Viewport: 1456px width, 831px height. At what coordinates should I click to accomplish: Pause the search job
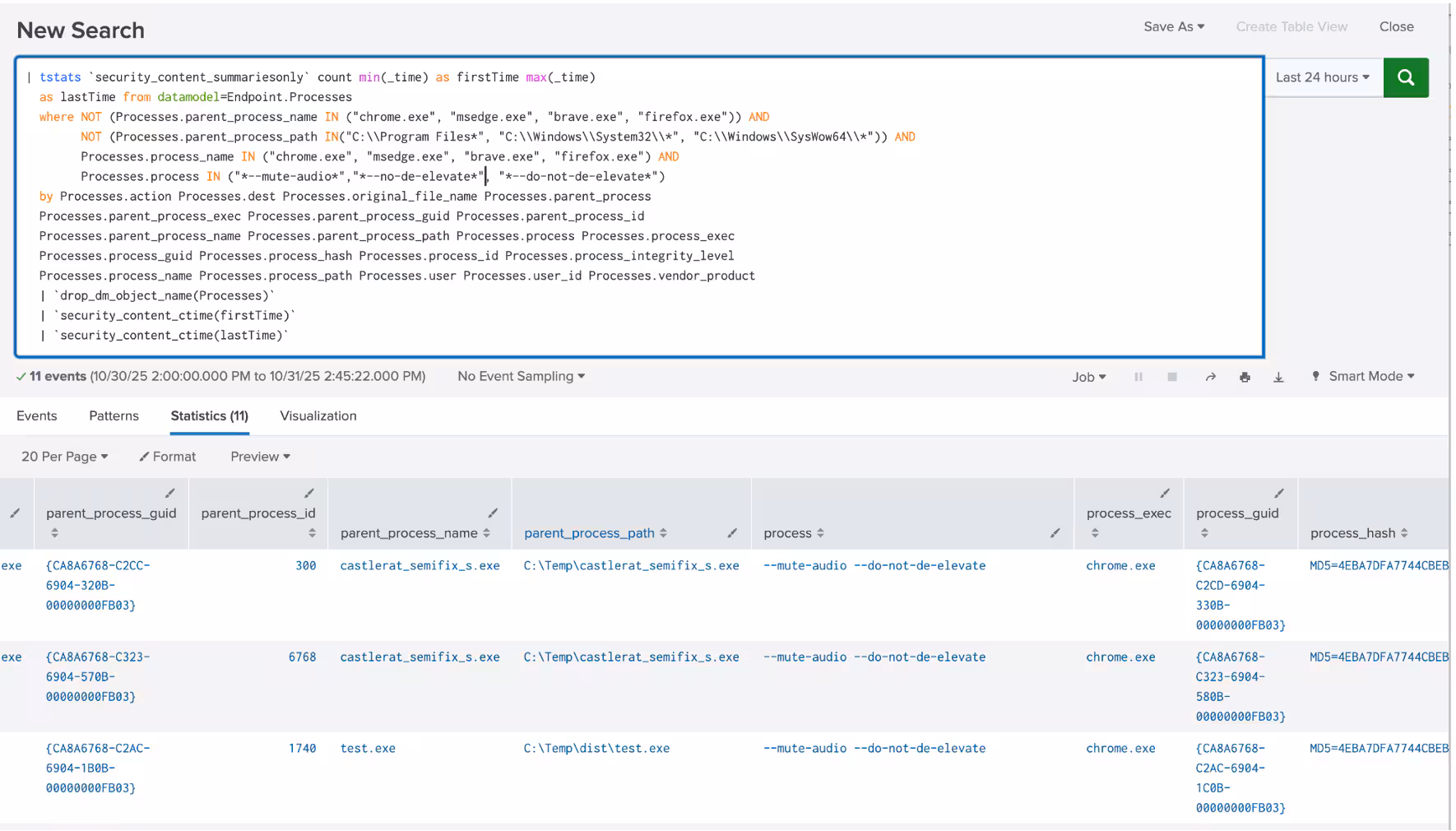pos(1138,377)
